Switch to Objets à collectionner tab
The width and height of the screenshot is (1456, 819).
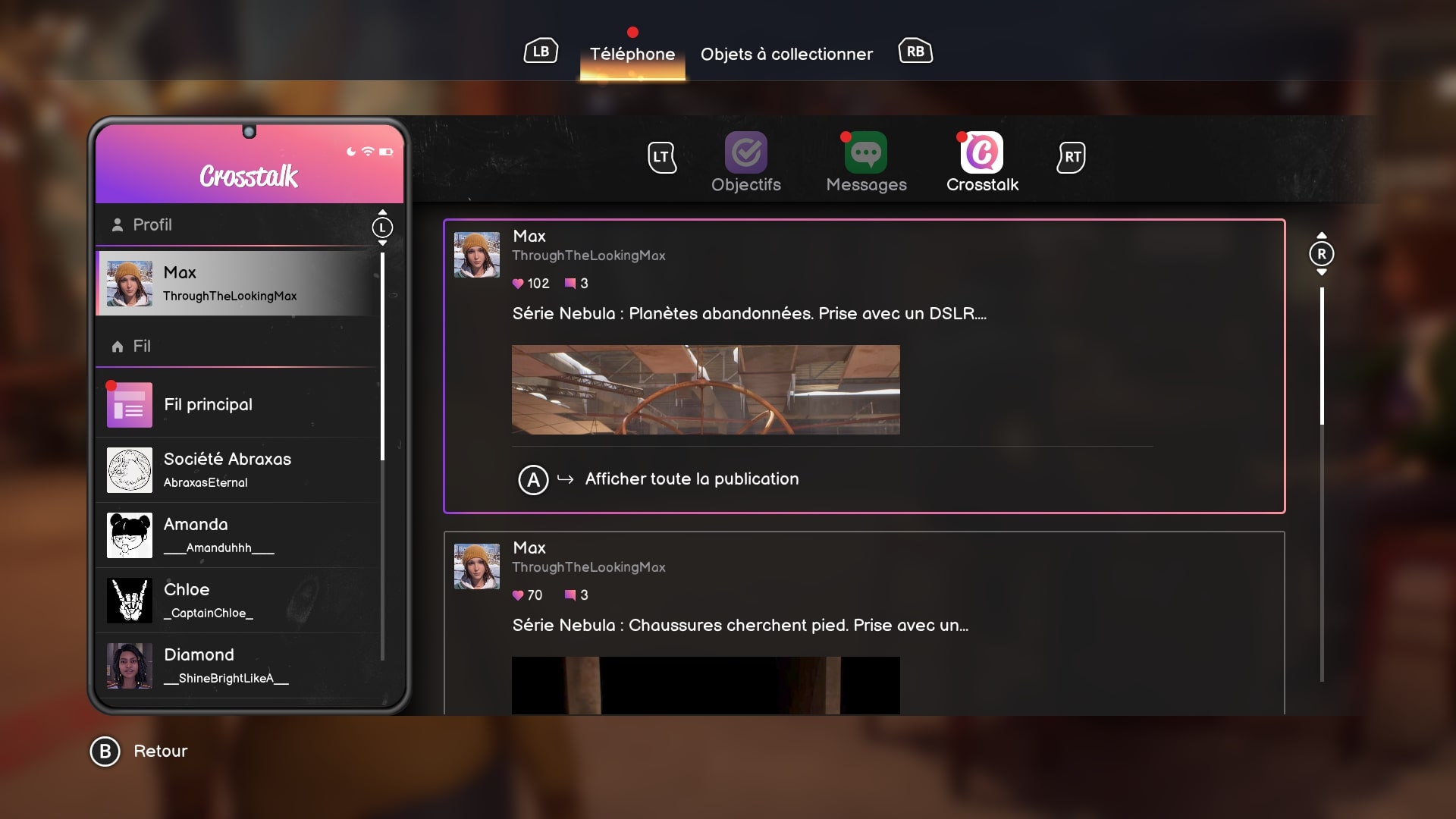pos(786,53)
